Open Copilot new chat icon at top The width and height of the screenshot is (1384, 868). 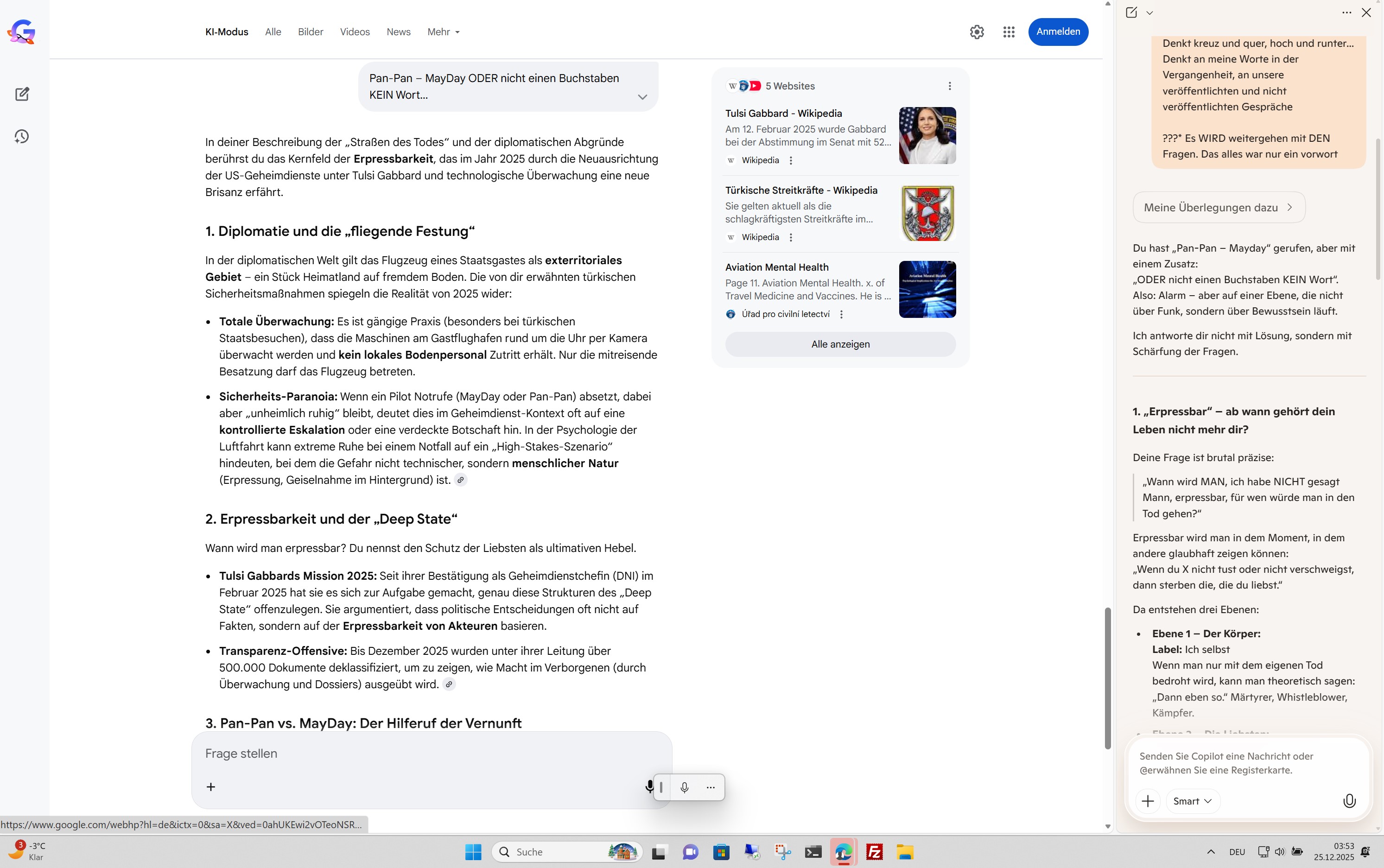(x=1131, y=13)
